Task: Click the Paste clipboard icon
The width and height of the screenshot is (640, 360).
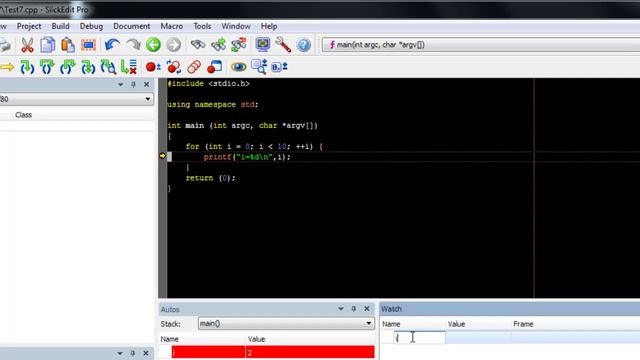Action: click(68, 45)
